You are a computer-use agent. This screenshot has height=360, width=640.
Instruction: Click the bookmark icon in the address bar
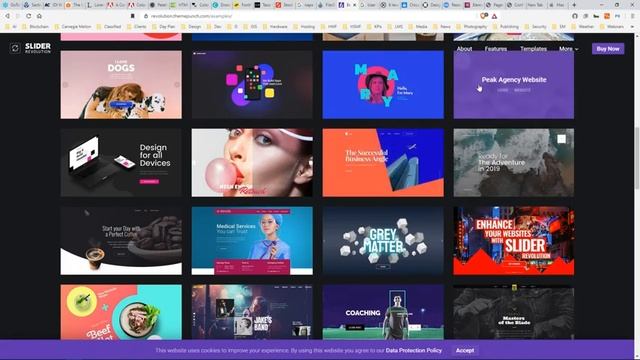(x=133, y=16)
